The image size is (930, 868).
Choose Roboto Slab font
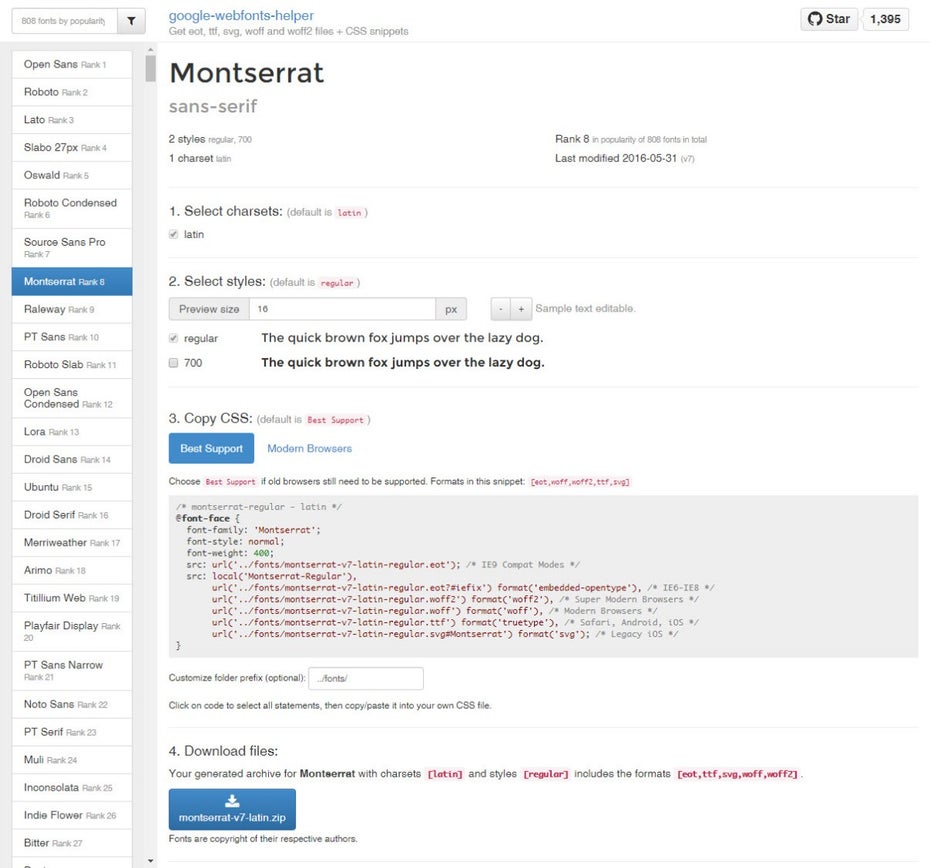coord(72,364)
